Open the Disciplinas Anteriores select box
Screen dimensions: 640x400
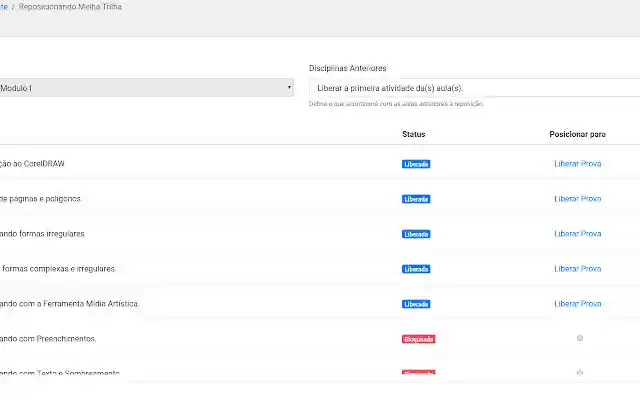474,88
